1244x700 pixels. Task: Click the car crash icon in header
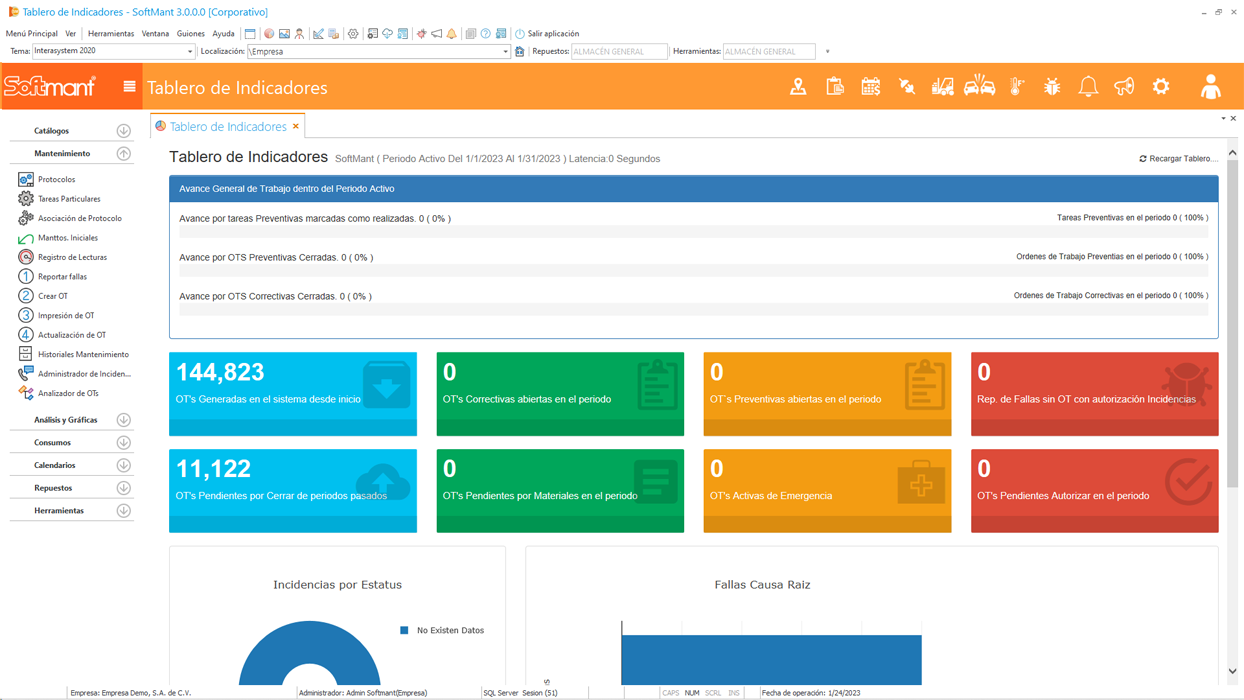[x=979, y=87]
